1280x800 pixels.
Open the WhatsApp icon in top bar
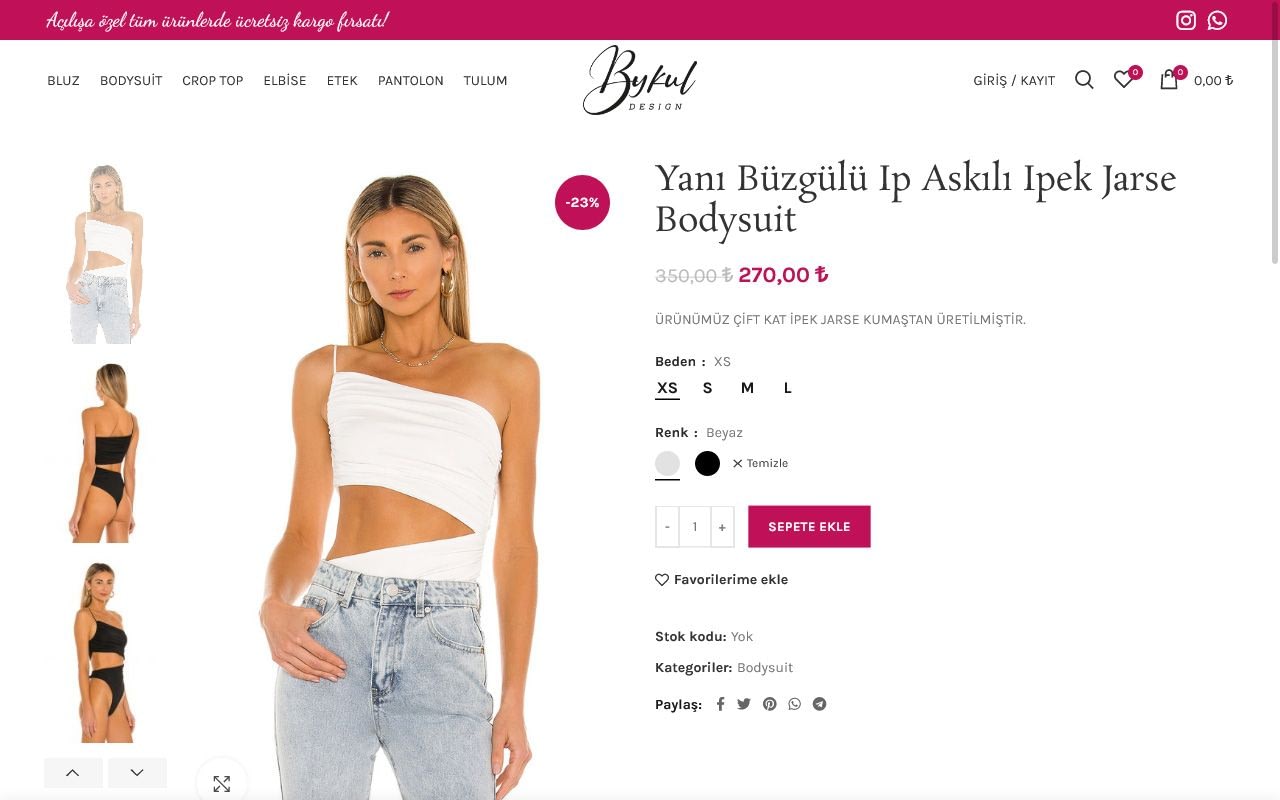point(1217,20)
